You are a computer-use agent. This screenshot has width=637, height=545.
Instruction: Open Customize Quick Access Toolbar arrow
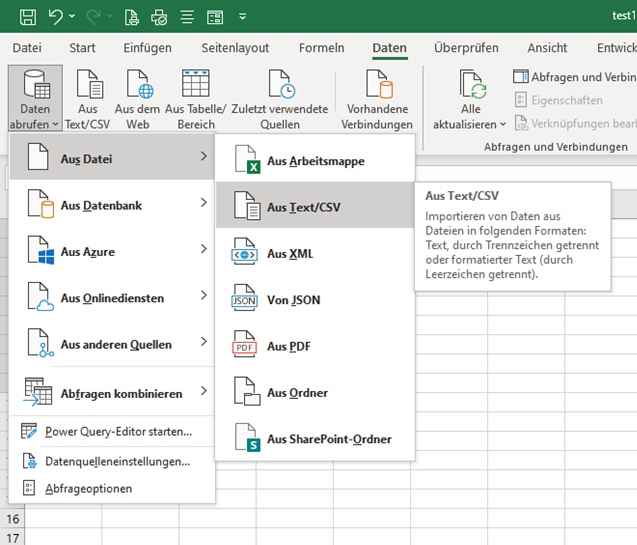click(243, 17)
